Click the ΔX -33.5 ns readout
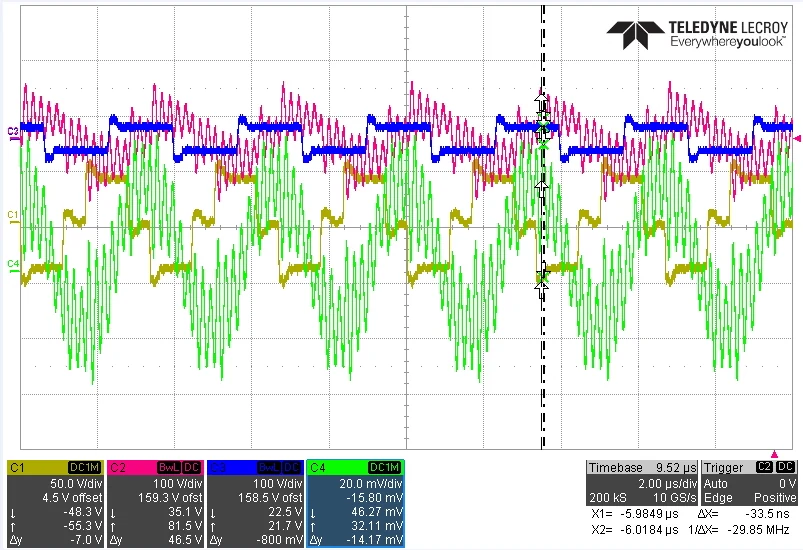Screen dimensions: 803x550 click(x=743, y=514)
